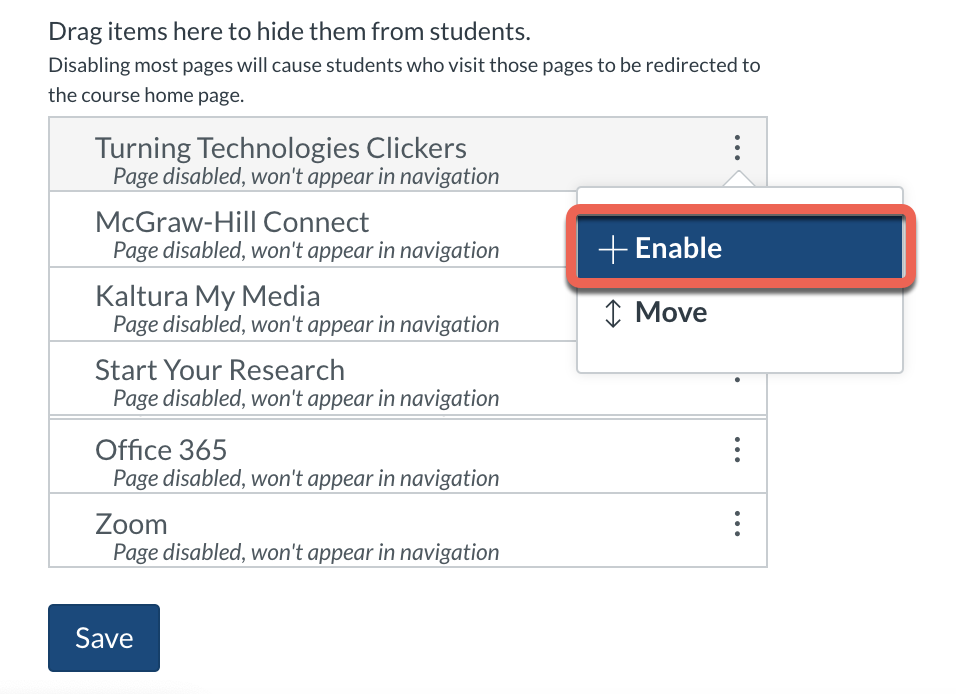Select the Turning Technologies Clickers item
This screenshot has width=956, height=694.
point(281,149)
